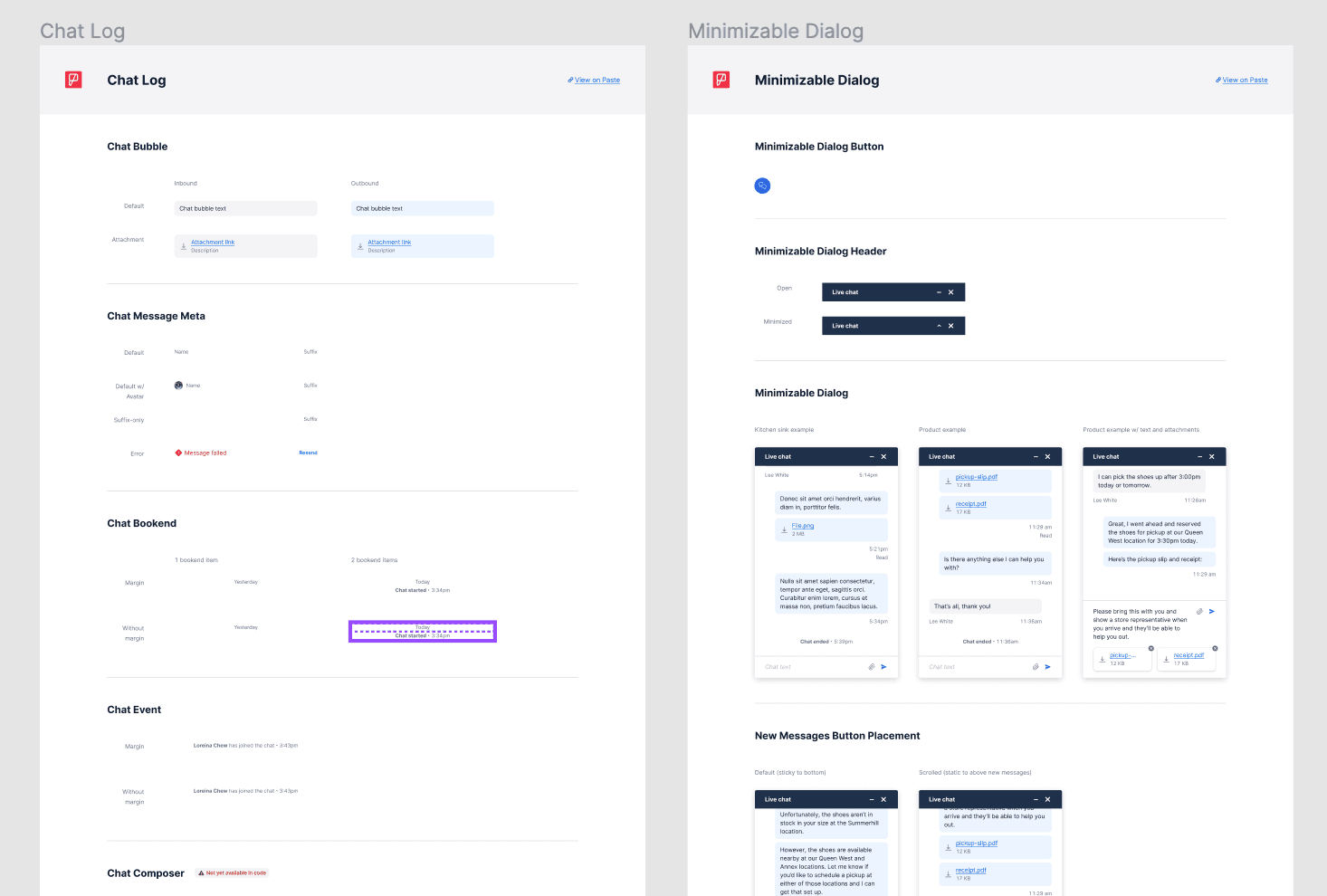The height and width of the screenshot is (896, 1327).
Task: Expand the Minimized Live chat header using chevron
Action: point(939,326)
